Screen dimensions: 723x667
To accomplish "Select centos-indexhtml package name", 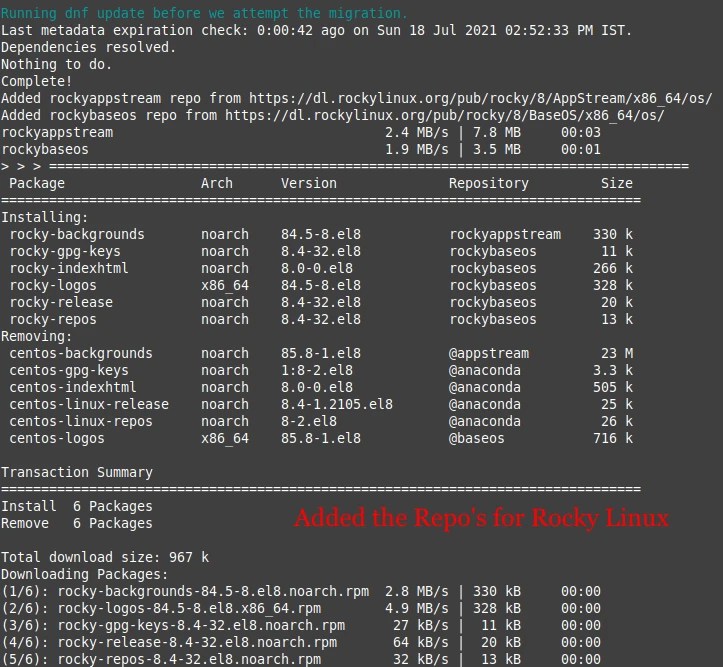I will pos(73,388).
